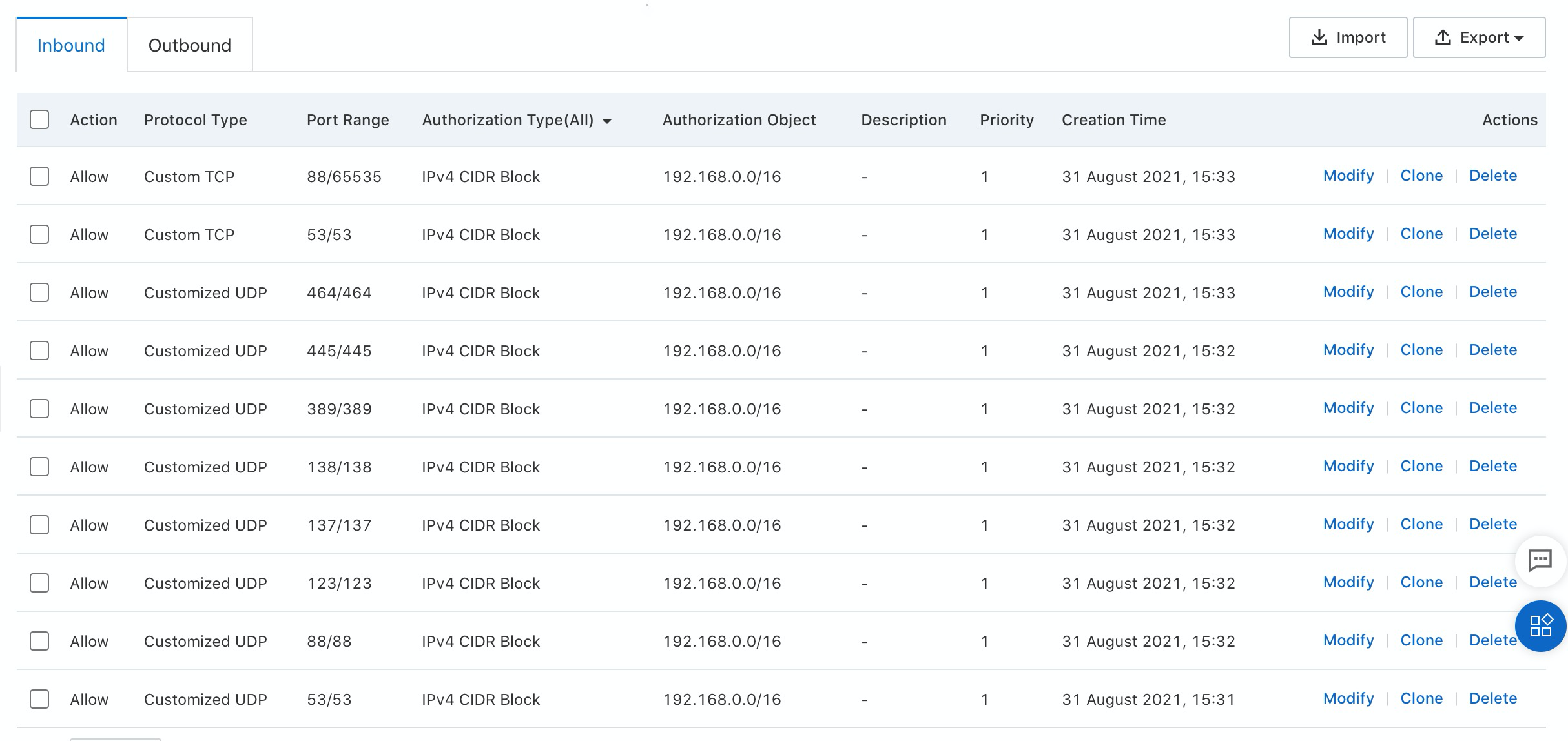
Task: Expand the Export dropdown caret
Action: click(1519, 39)
